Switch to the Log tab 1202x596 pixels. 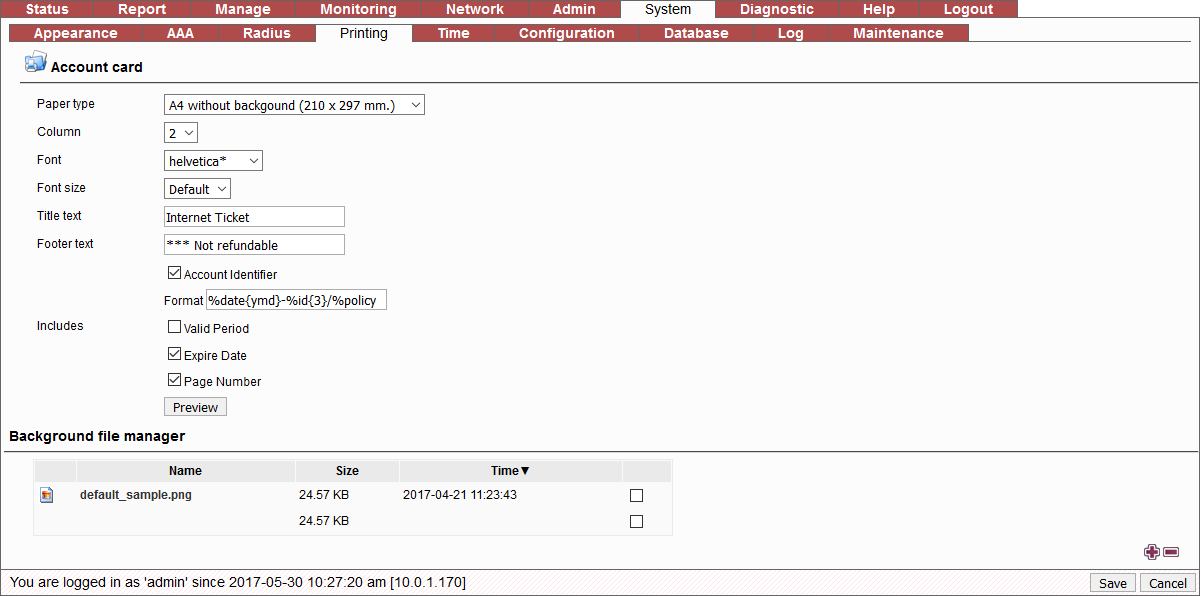(790, 33)
